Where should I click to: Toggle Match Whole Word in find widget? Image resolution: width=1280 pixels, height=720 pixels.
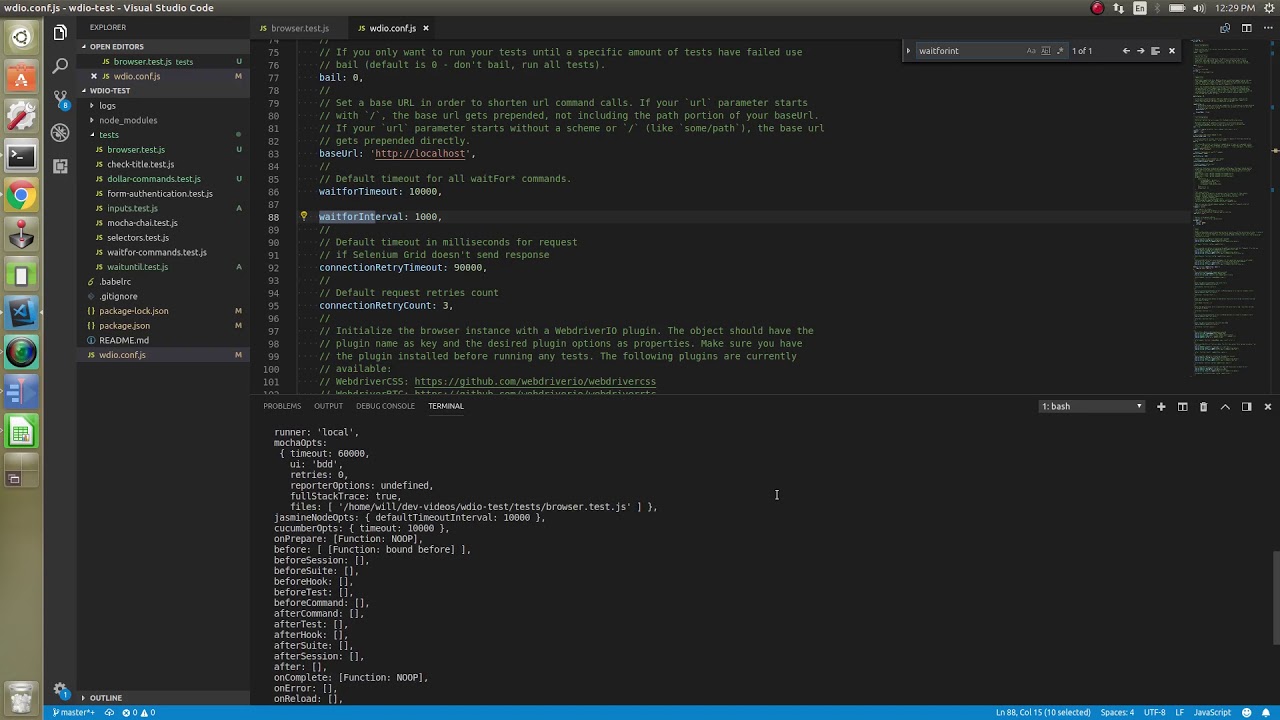[1046, 51]
